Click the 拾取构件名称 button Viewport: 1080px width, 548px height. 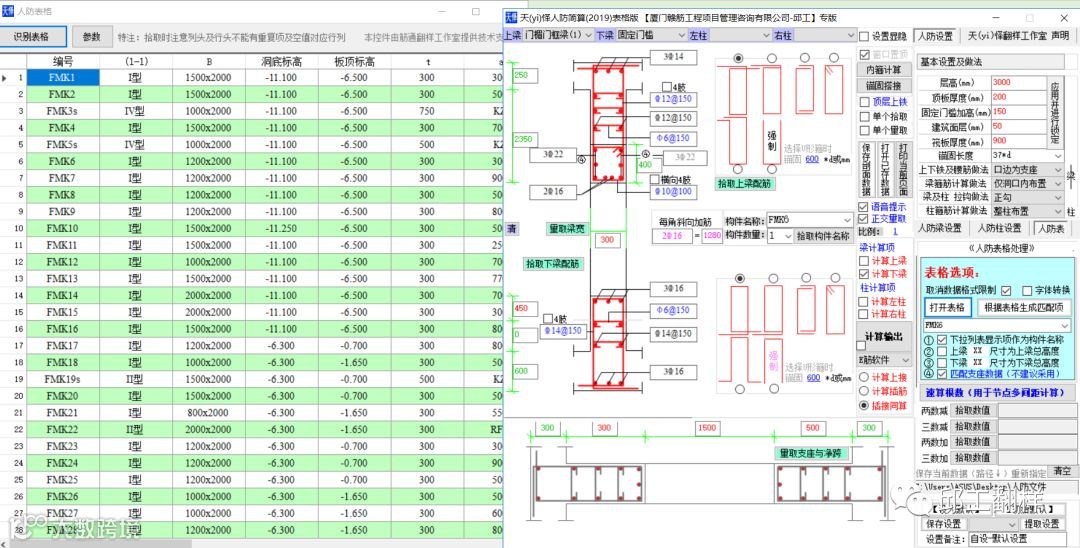[x=824, y=235]
